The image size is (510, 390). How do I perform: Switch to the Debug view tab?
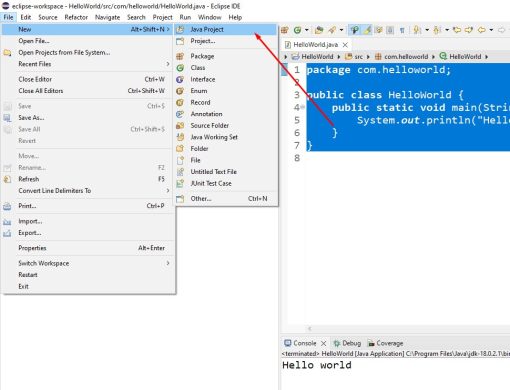click(347, 343)
